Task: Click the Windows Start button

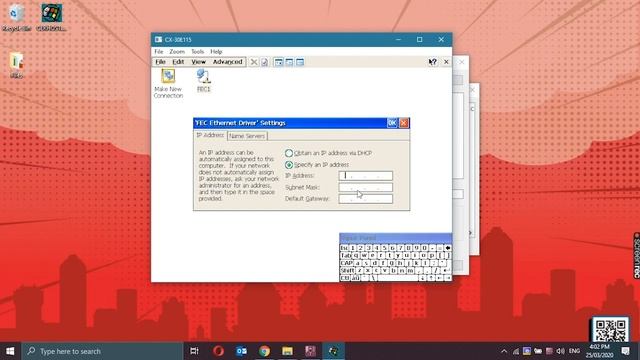Action: 10,351
